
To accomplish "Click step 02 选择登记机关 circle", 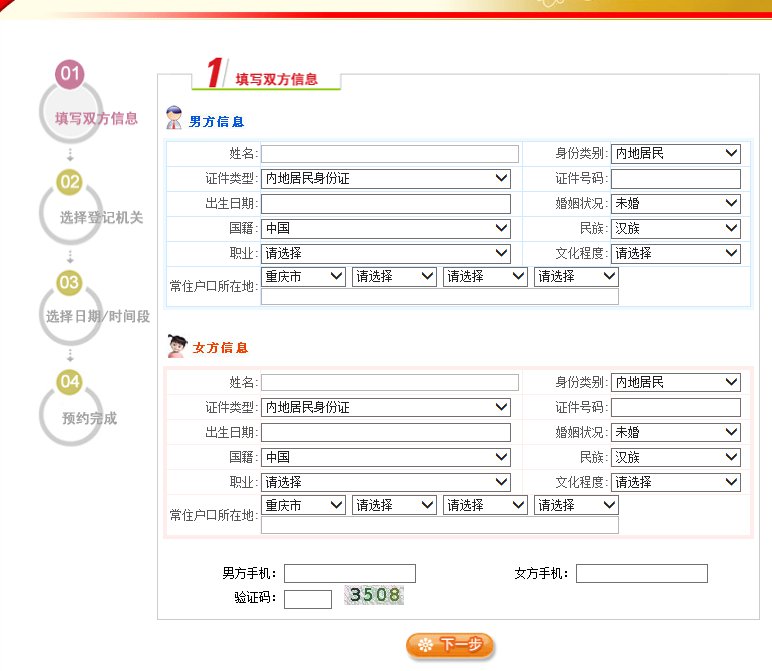I will [x=71, y=208].
